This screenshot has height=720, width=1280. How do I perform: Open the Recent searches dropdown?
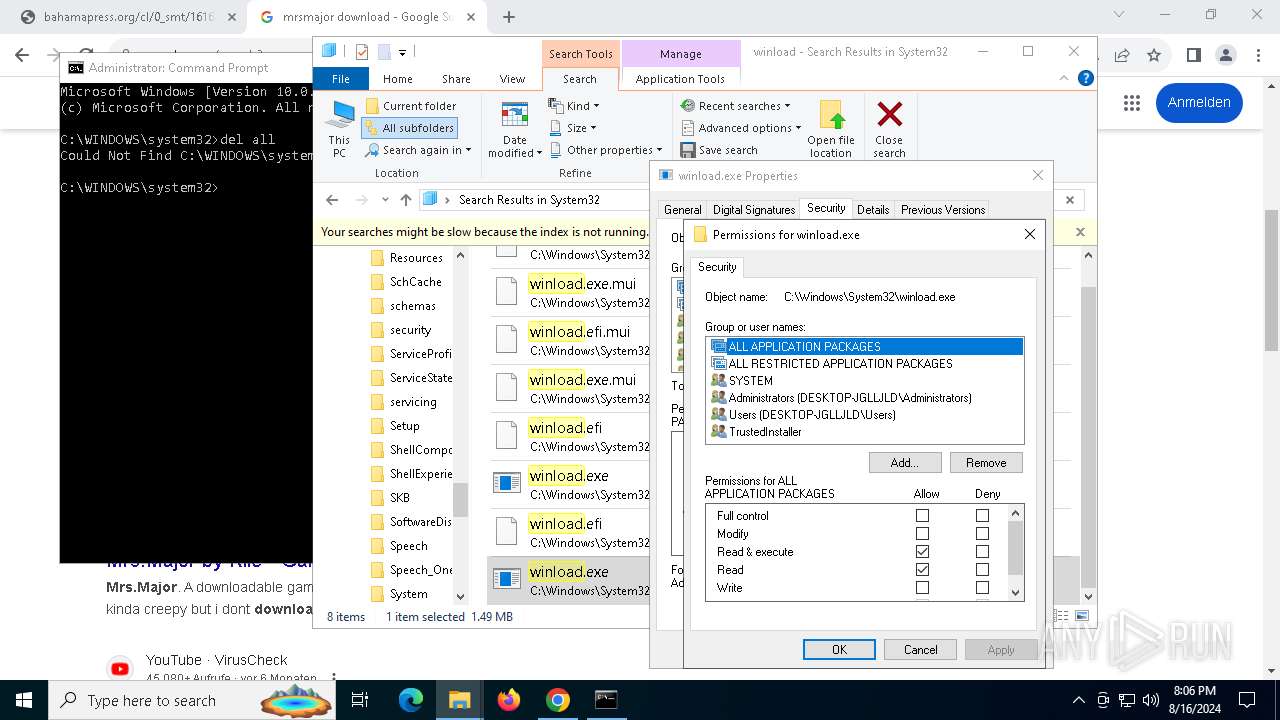tap(736, 106)
